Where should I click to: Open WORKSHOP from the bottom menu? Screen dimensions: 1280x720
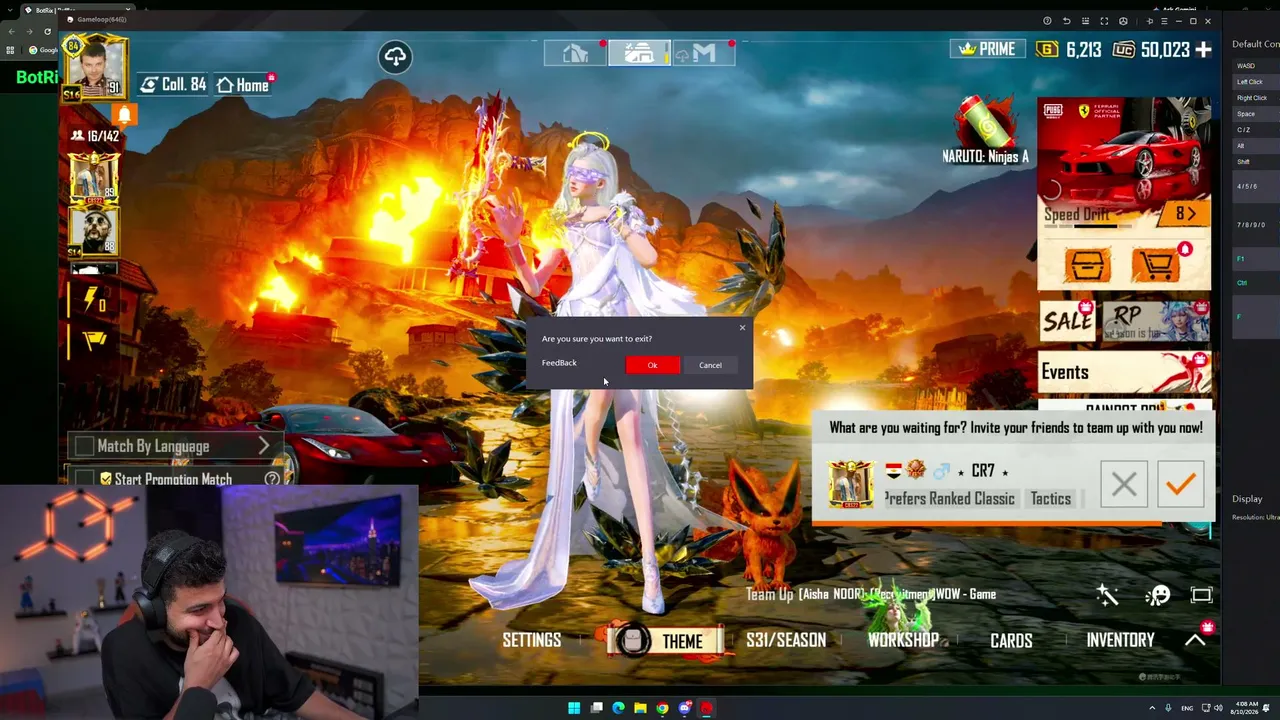[x=903, y=640]
